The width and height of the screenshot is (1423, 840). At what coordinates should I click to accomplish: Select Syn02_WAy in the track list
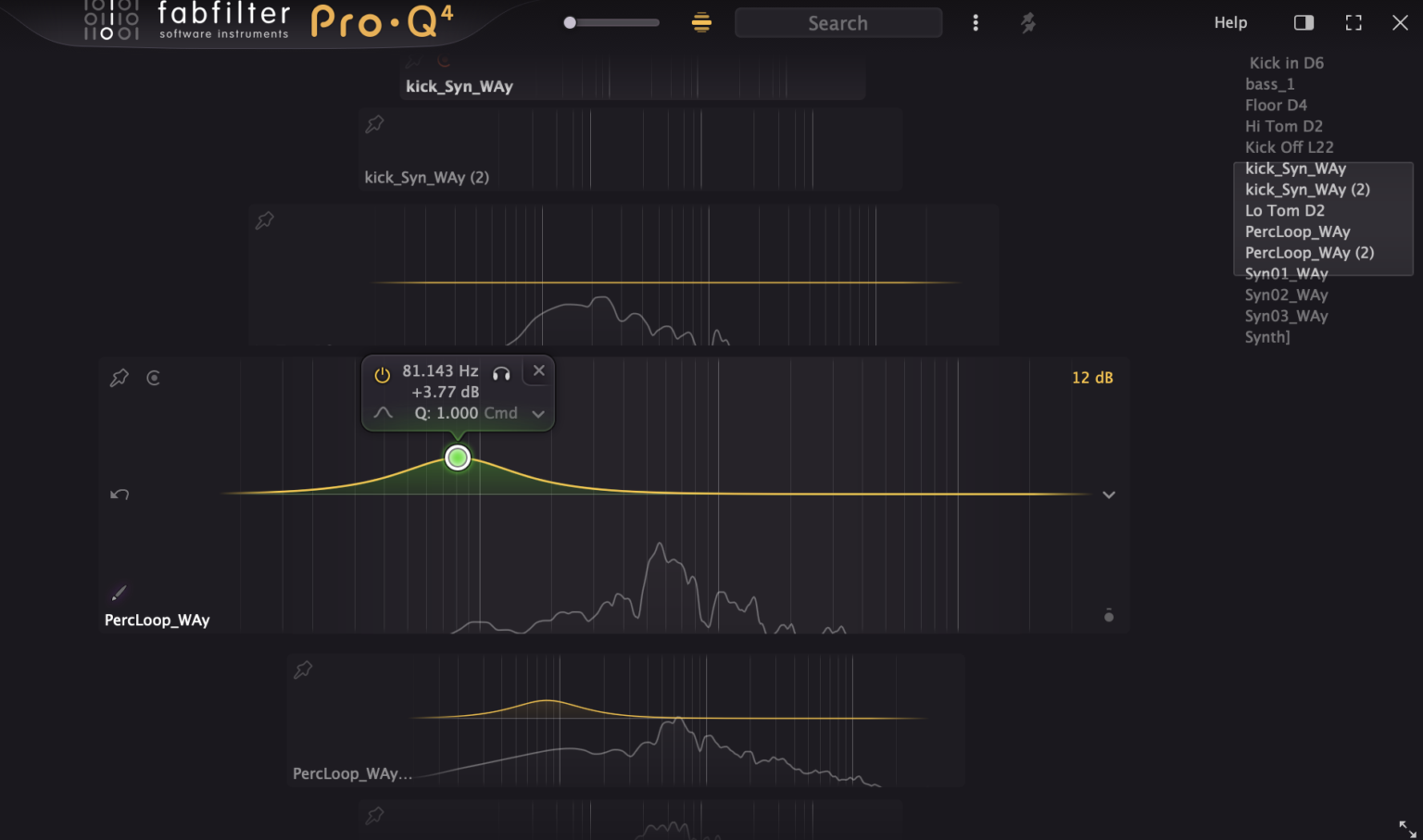click(1286, 295)
